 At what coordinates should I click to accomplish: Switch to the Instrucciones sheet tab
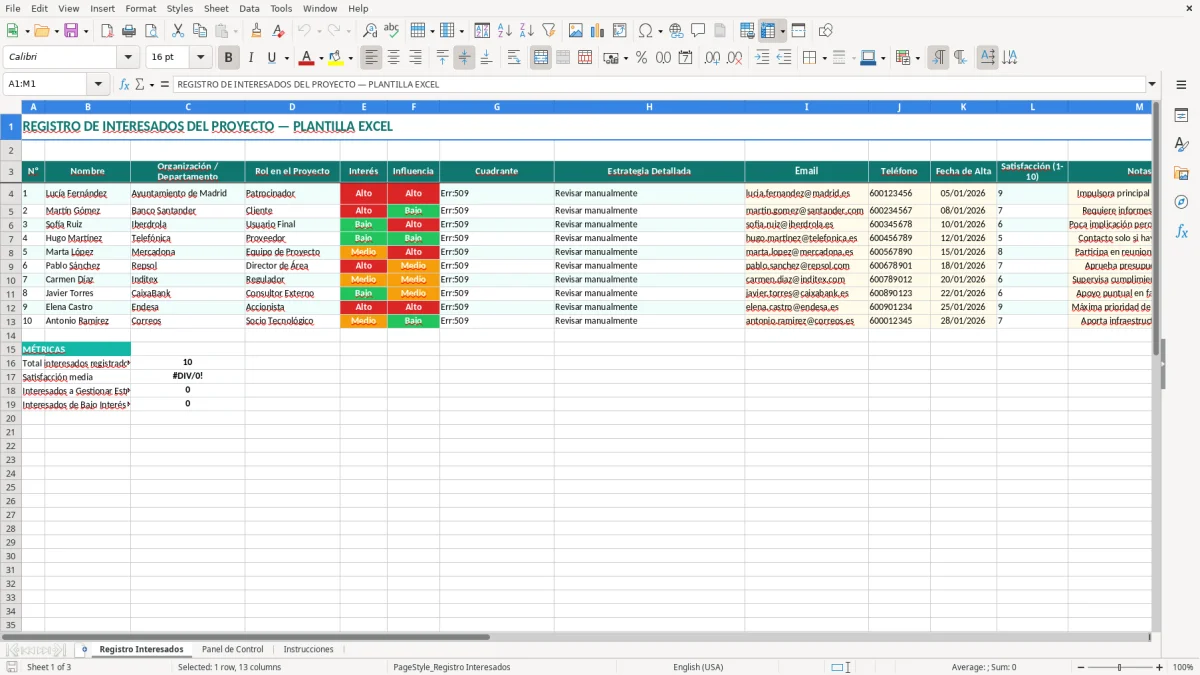point(308,649)
